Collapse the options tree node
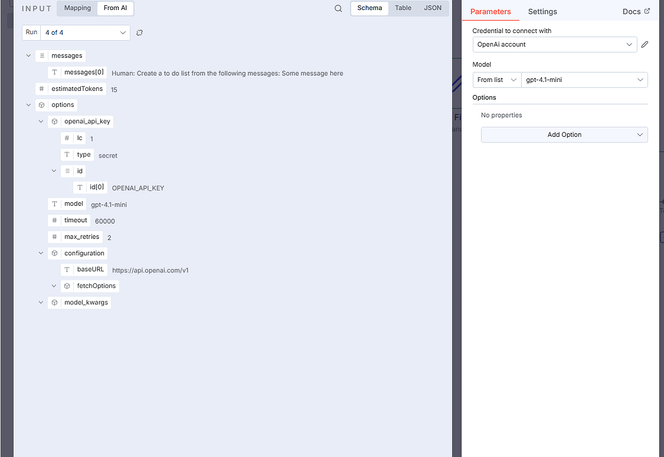Screen dimensions: 664x457 pos(28,104)
